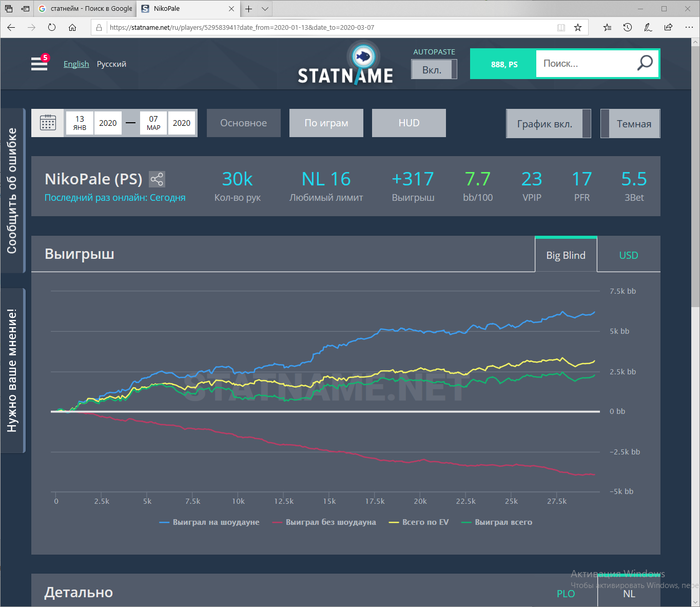Viewport: 700px width, 607px height.
Task: Select the start day 13 ЯНВ
Action: [79, 123]
